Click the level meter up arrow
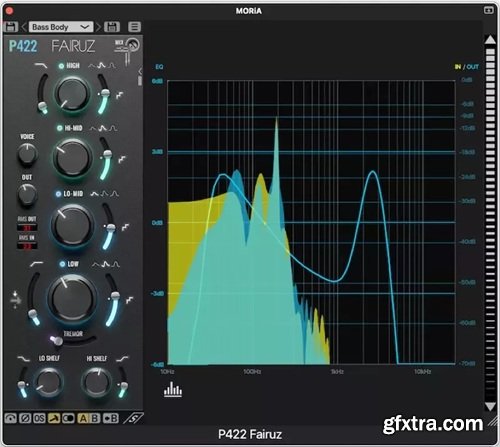The width and height of the screenshot is (500, 447). point(490,40)
